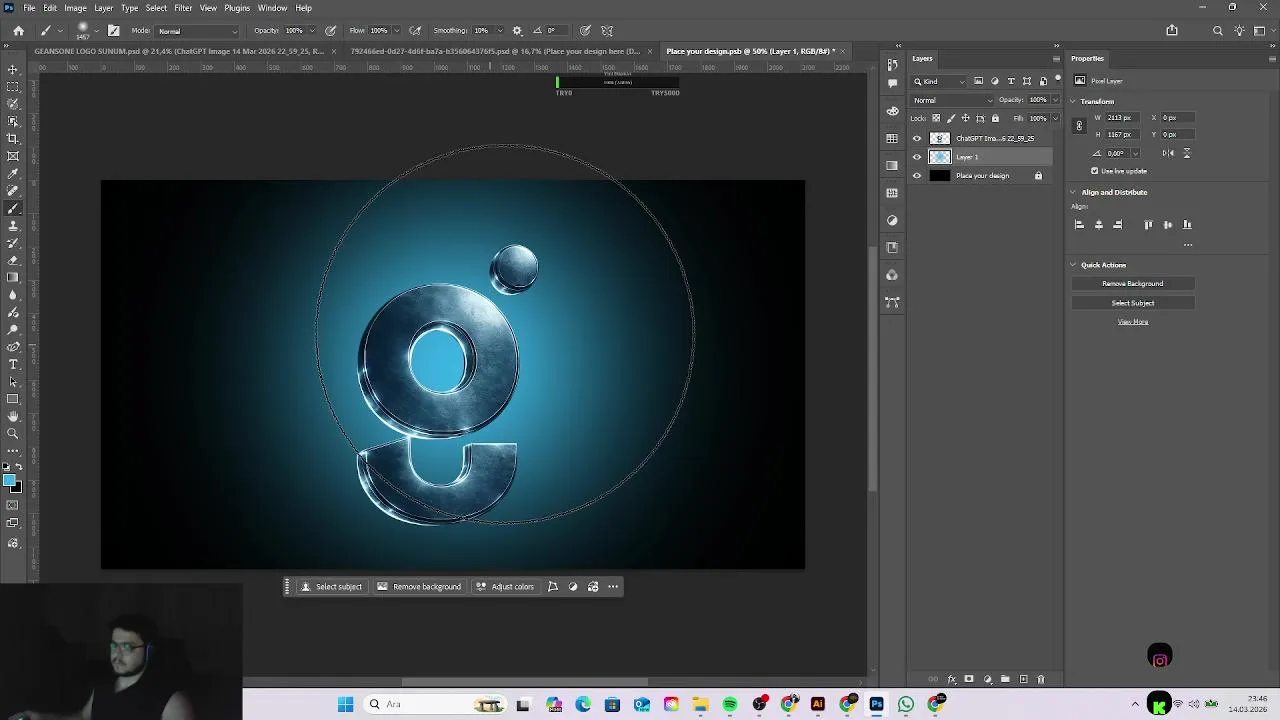1280x720 pixels.
Task: Open the Plugins menu
Action: 237,8
